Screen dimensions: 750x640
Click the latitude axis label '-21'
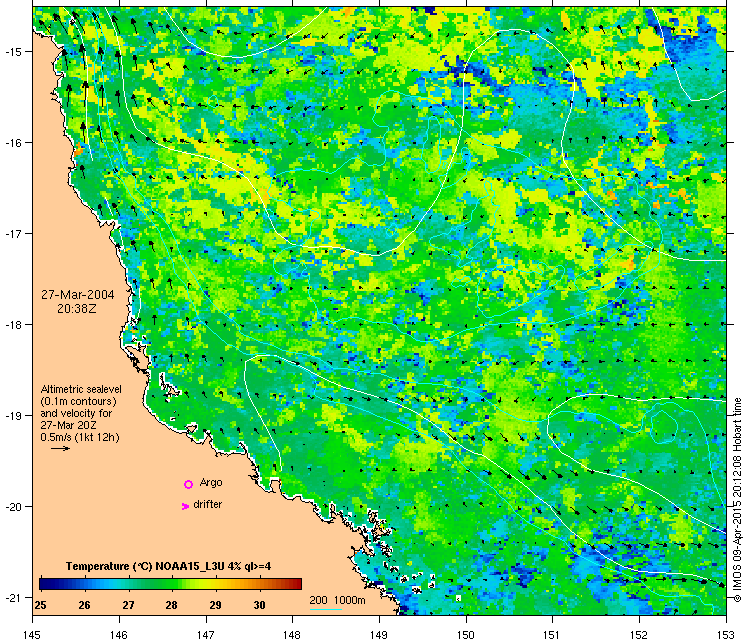[12, 597]
